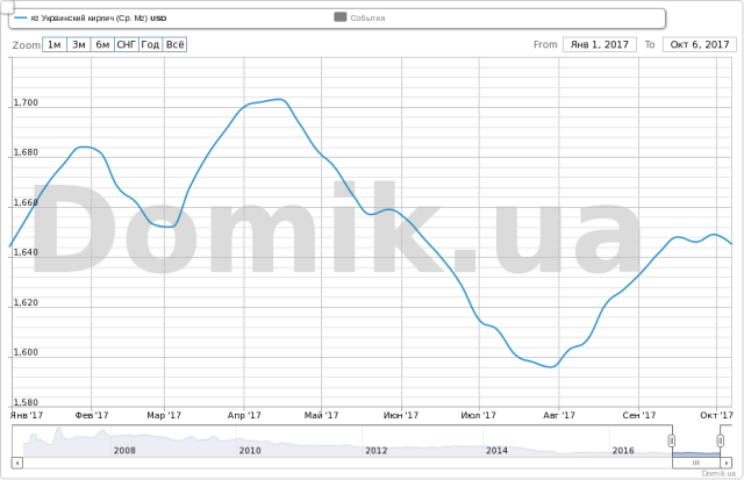
Task: Toggle the События legend item
Action: pyautogui.click(x=360, y=18)
